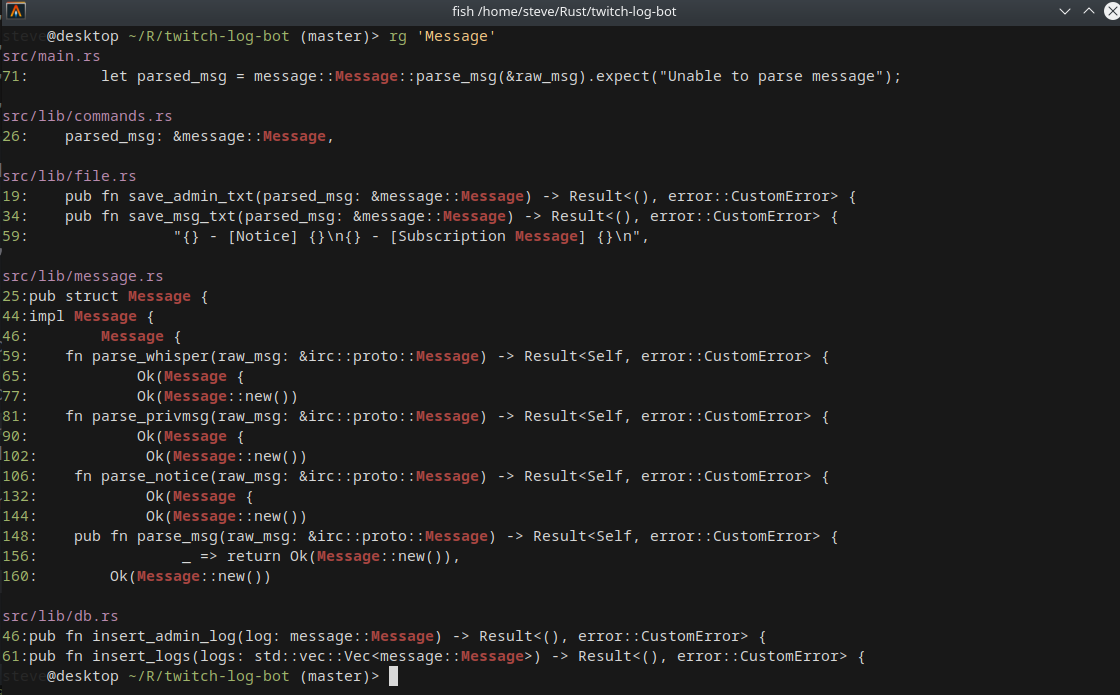Viewport: 1120px width, 695px height.
Task: Click the Alacritty app icon in title bar
Action: [16, 11]
